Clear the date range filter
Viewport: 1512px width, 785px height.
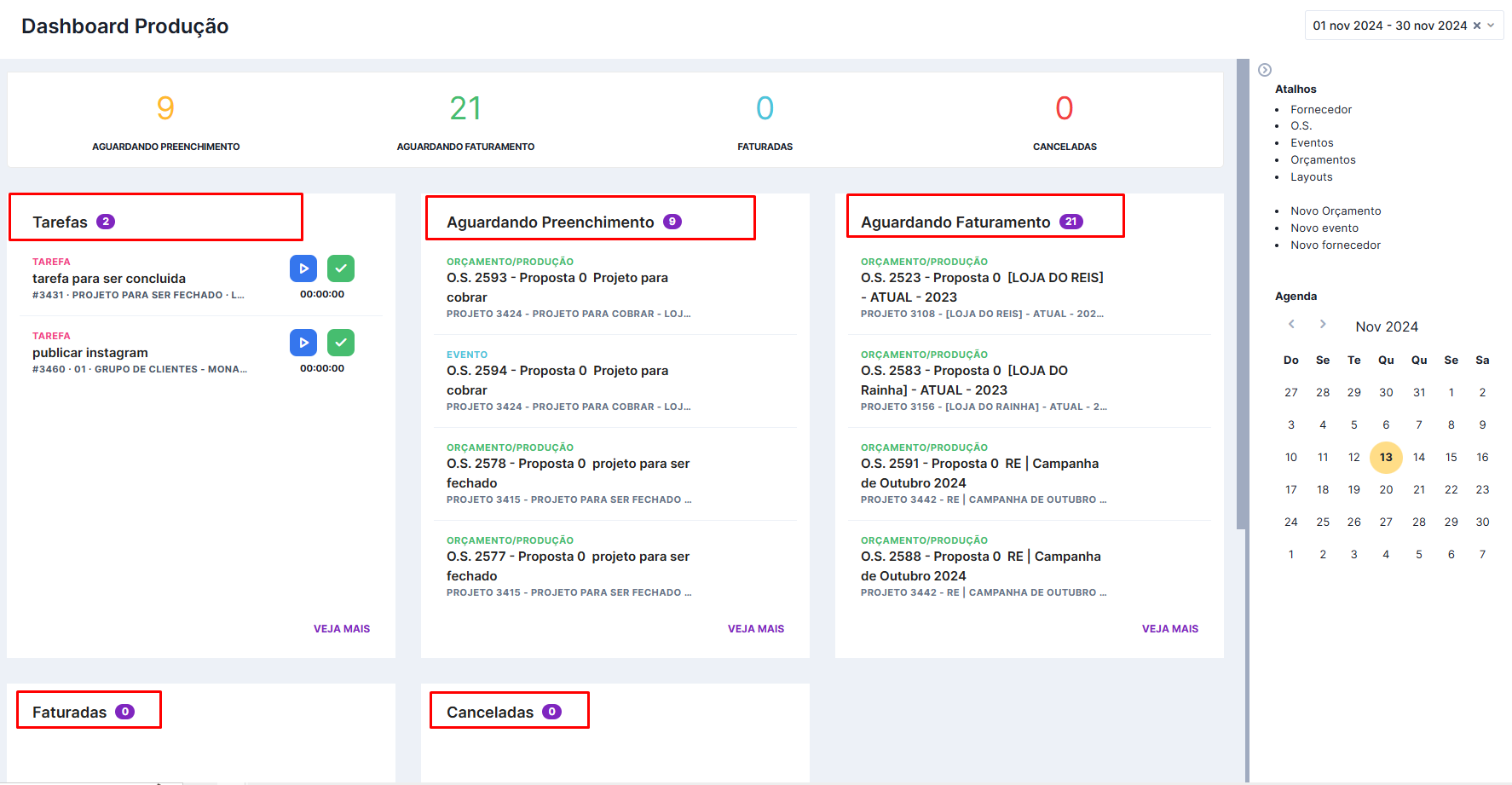pyautogui.click(x=1477, y=26)
